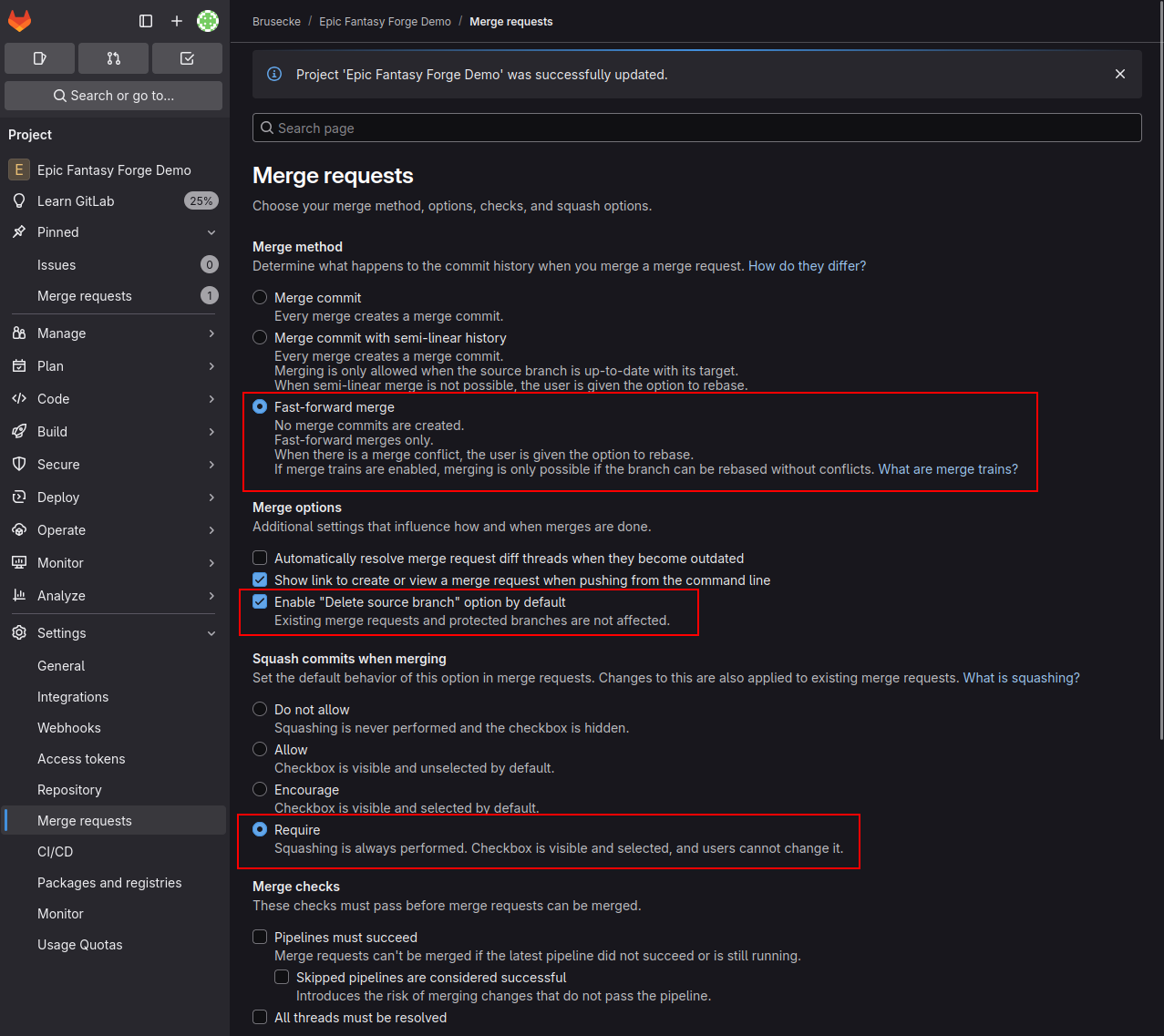Expand the Operate menu chevron
Viewport: 1164px width, 1036px height.
211,530
